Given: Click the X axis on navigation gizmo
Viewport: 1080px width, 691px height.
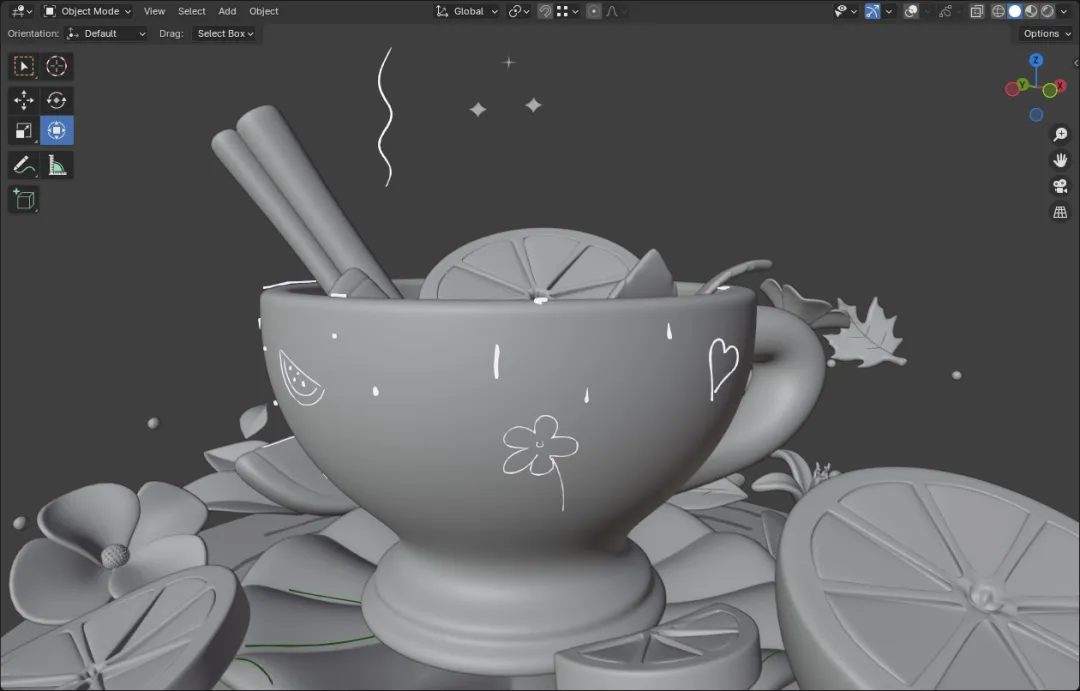Looking at the screenshot, I should pos(1060,86).
